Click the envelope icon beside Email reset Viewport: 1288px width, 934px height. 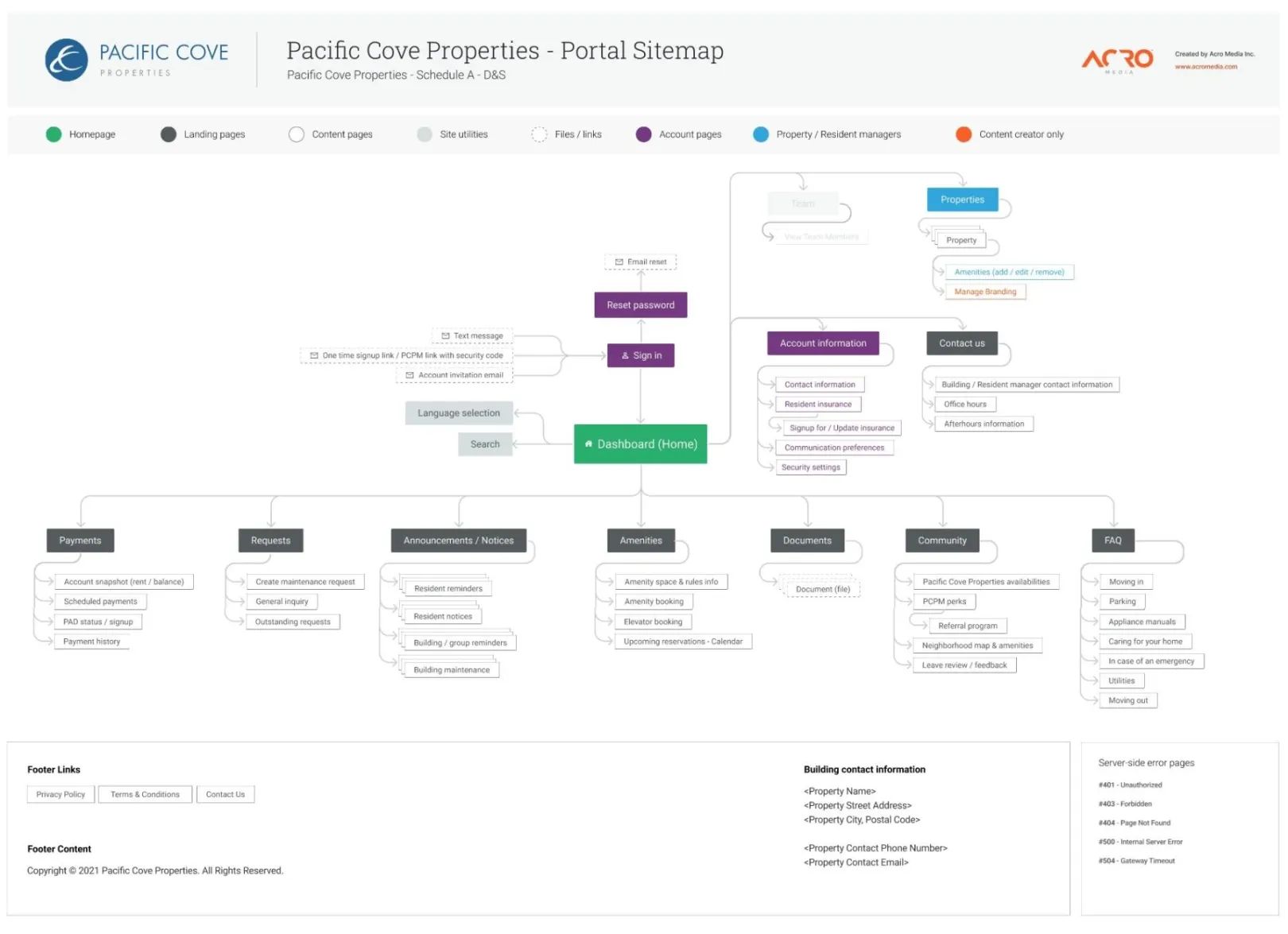(x=619, y=262)
